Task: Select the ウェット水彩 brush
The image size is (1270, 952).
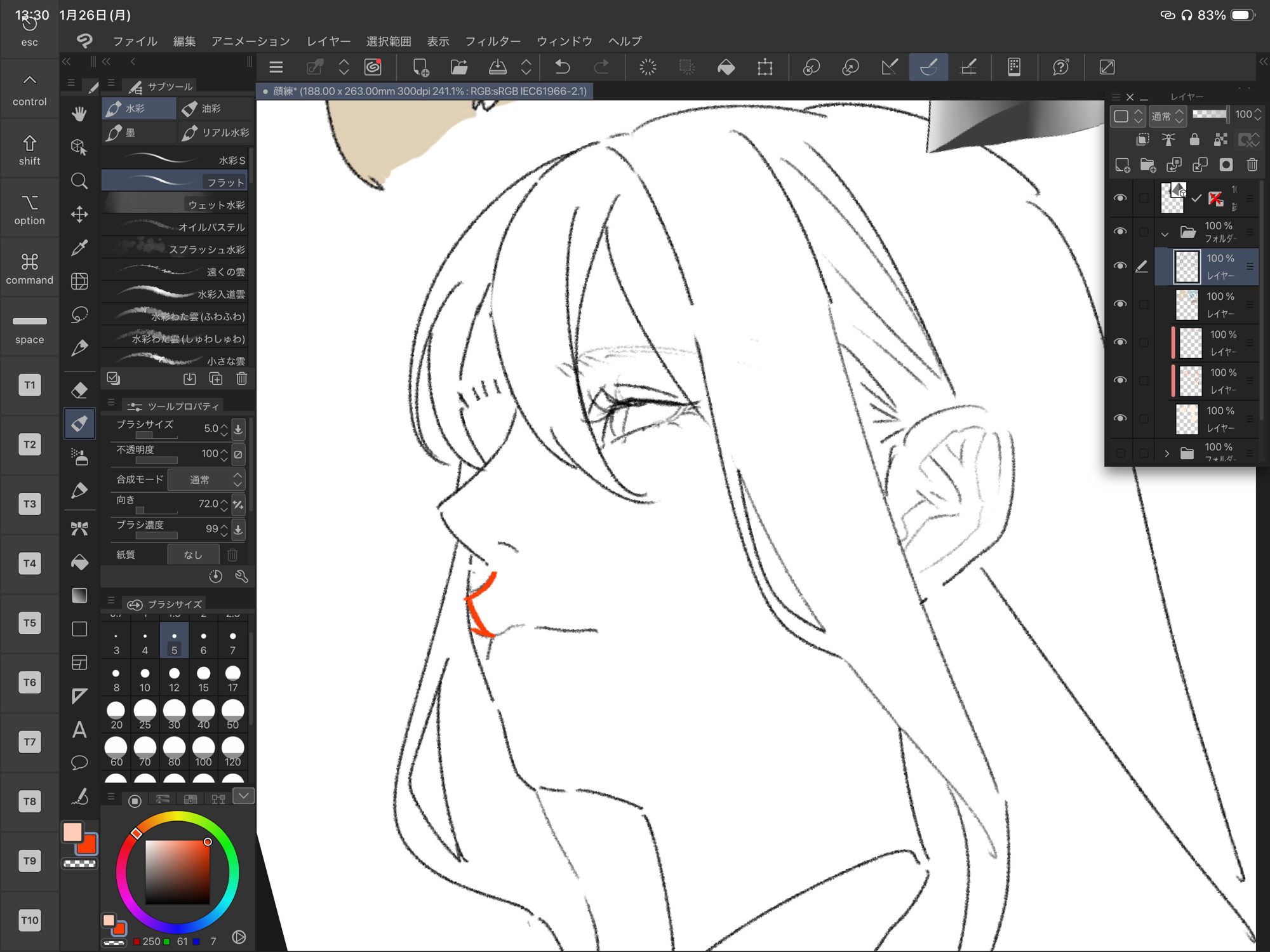Action: (175, 204)
